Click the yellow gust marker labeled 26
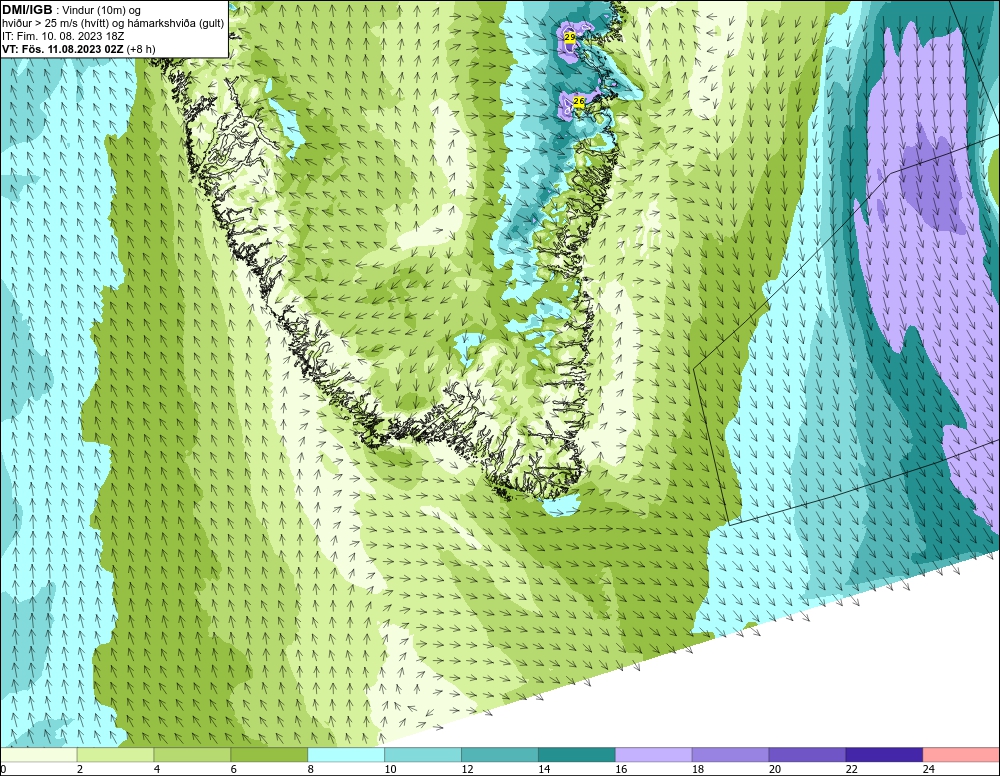This screenshot has height=776, width=1000. point(578,101)
